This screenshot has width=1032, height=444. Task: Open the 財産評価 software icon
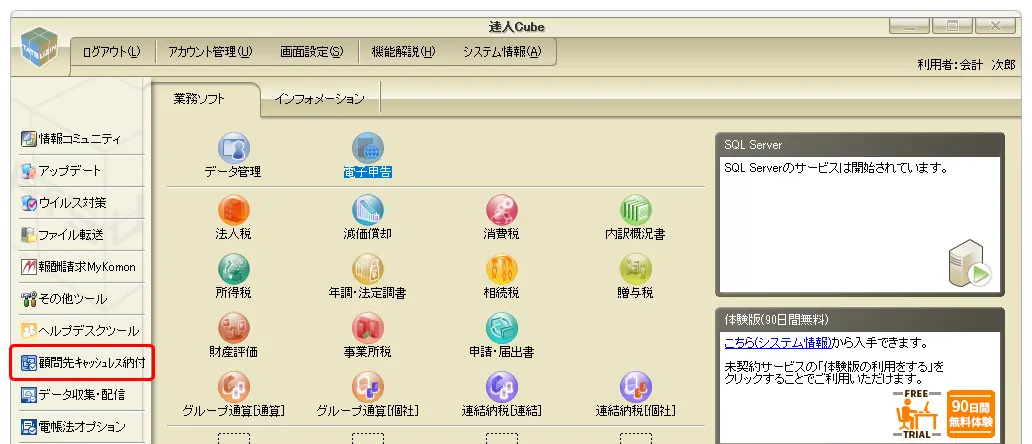[x=233, y=328]
